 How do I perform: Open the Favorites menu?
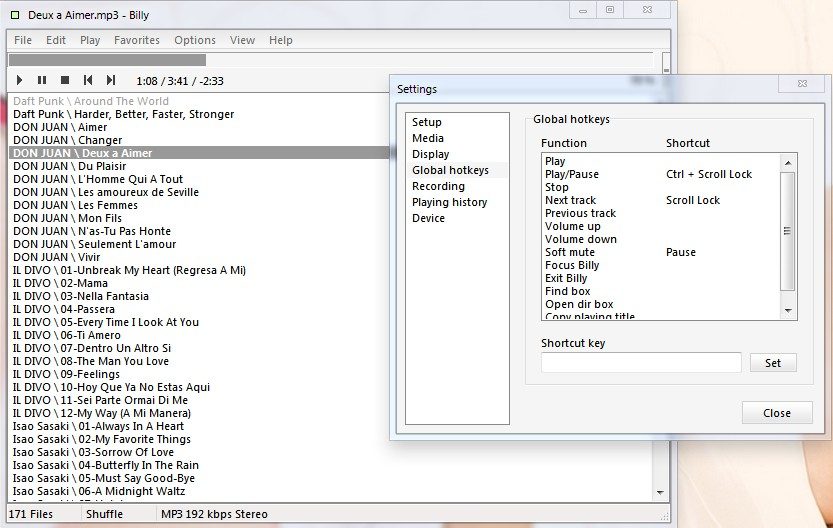[137, 40]
